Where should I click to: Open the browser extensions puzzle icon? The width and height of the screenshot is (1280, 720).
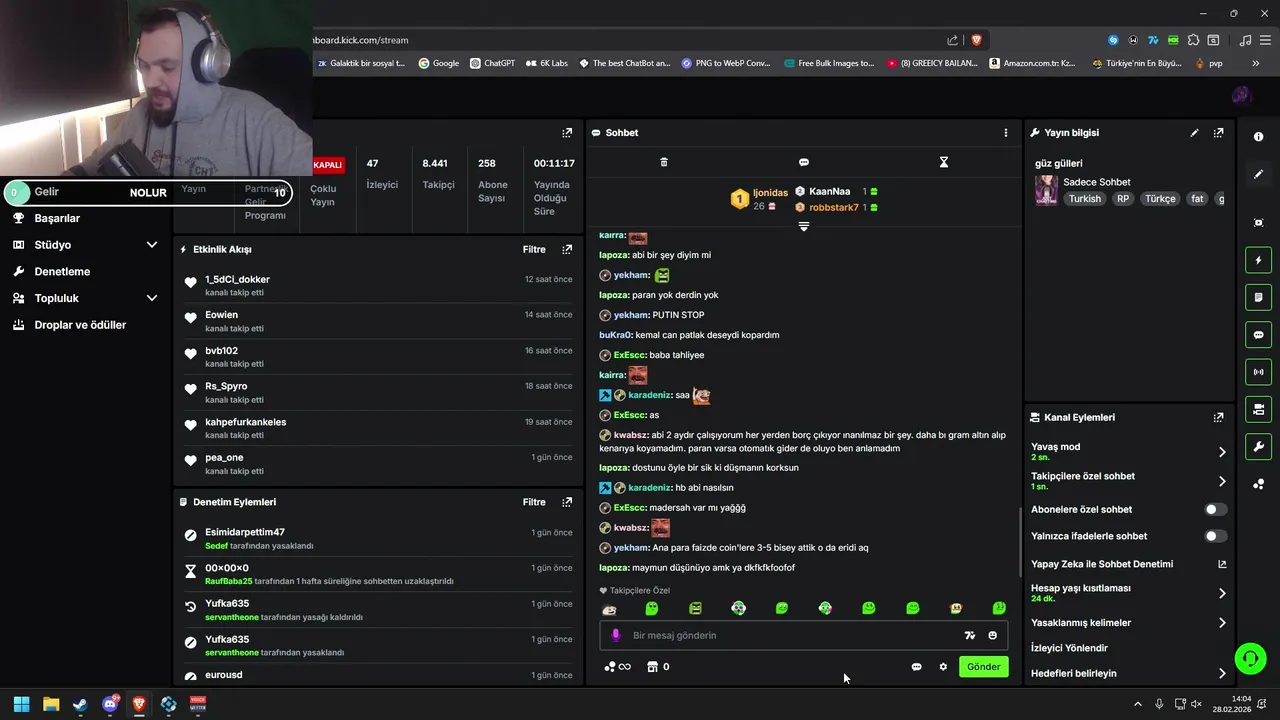1193,40
